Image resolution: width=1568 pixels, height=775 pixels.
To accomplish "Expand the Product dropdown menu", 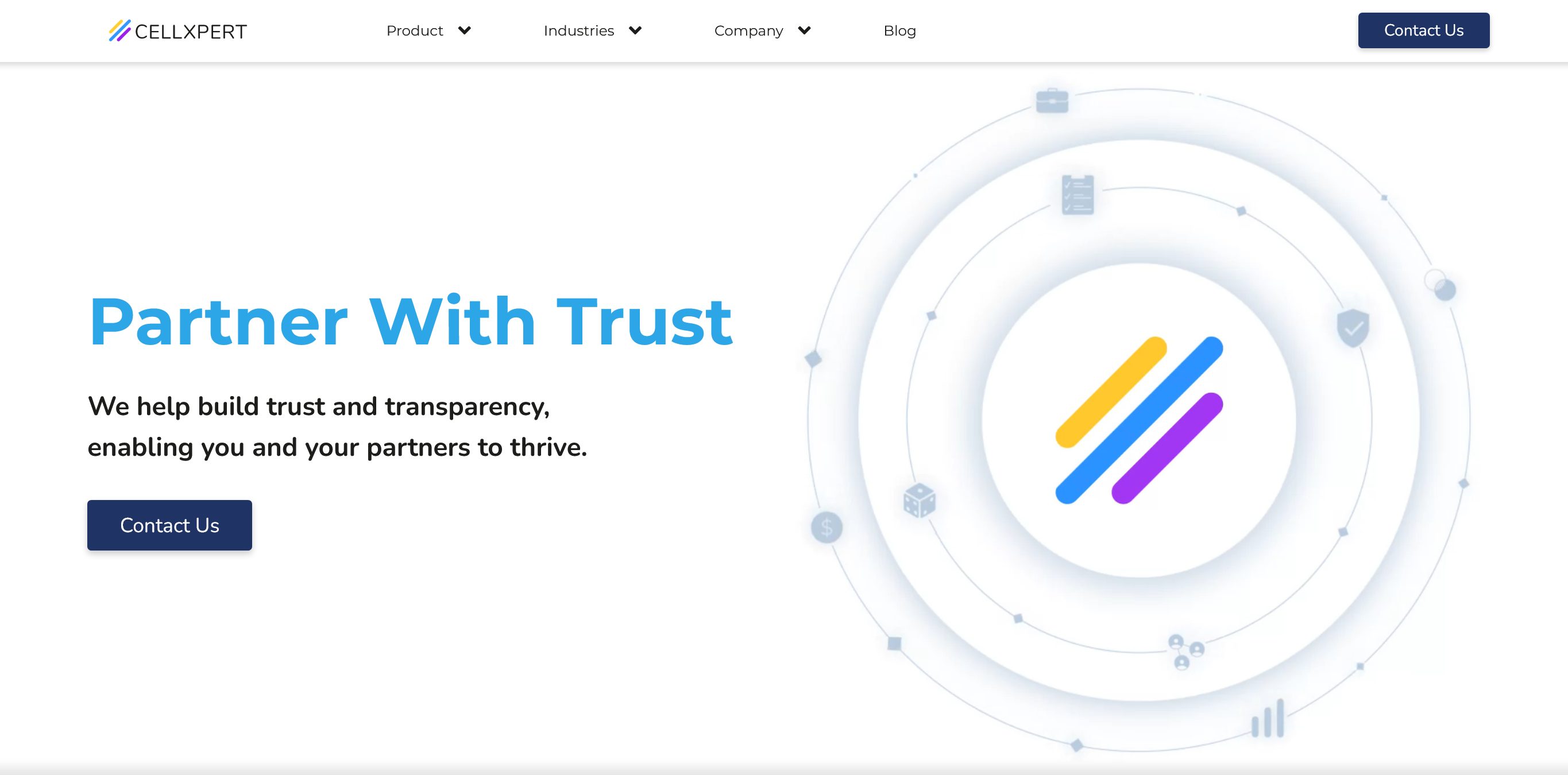I will click(x=428, y=30).
